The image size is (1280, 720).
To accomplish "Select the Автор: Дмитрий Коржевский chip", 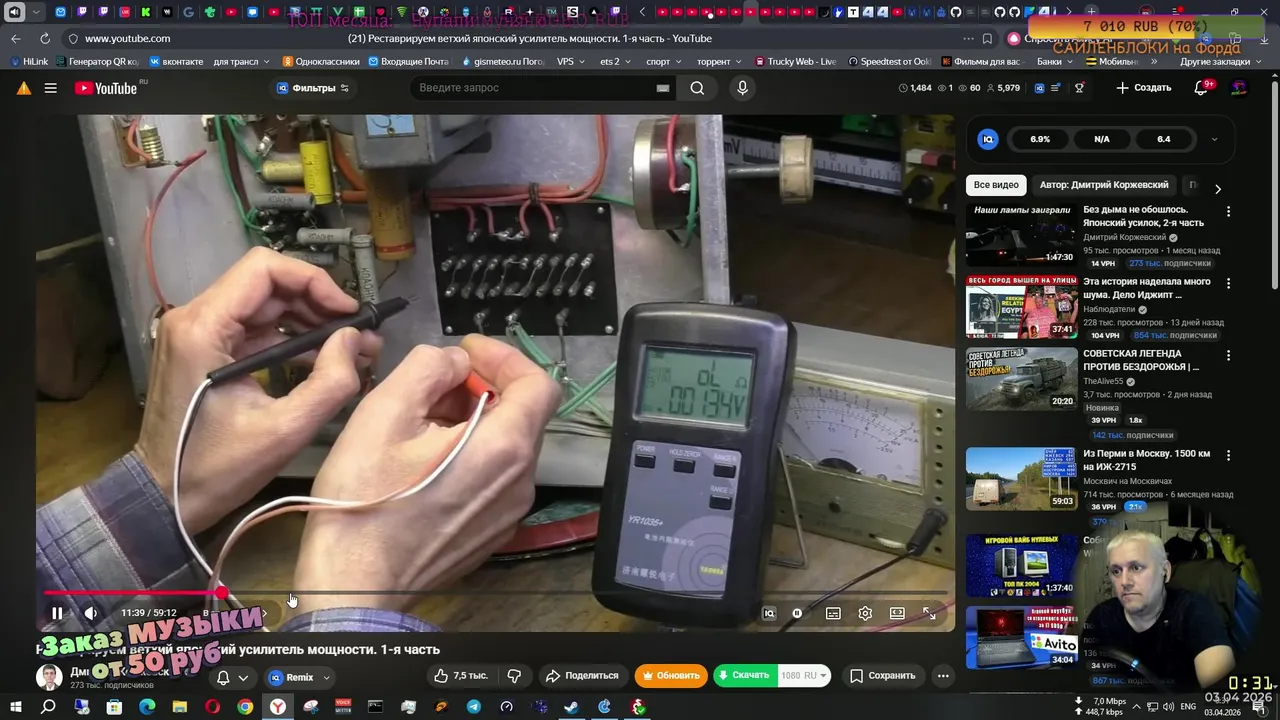I will (1104, 185).
